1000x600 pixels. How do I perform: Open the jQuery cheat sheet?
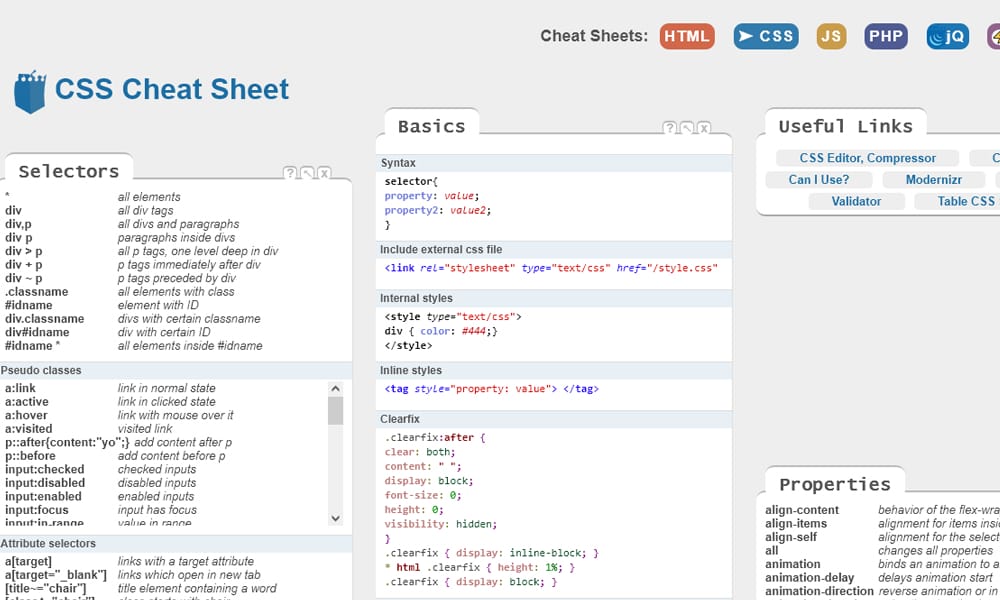(948, 36)
